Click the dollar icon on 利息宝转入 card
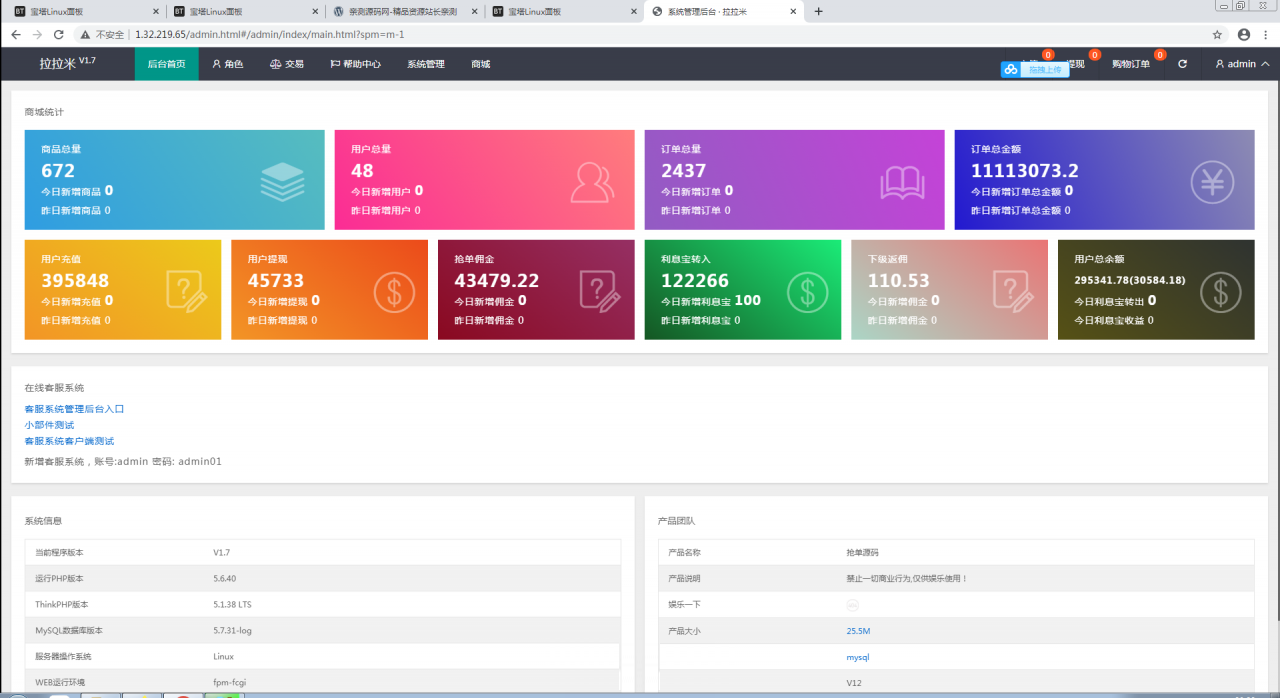Viewport: 1280px width, 698px height. click(807, 291)
